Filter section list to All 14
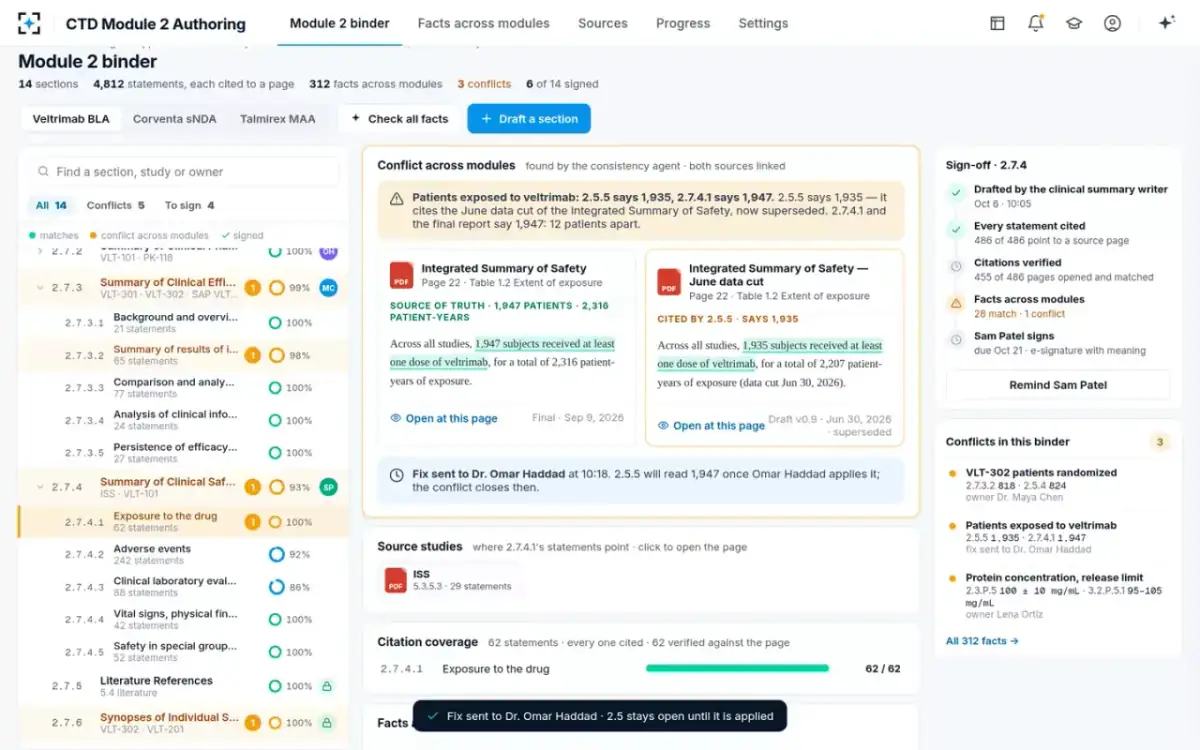The width and height of the screenshot is (1200, 750). point(51,205)
